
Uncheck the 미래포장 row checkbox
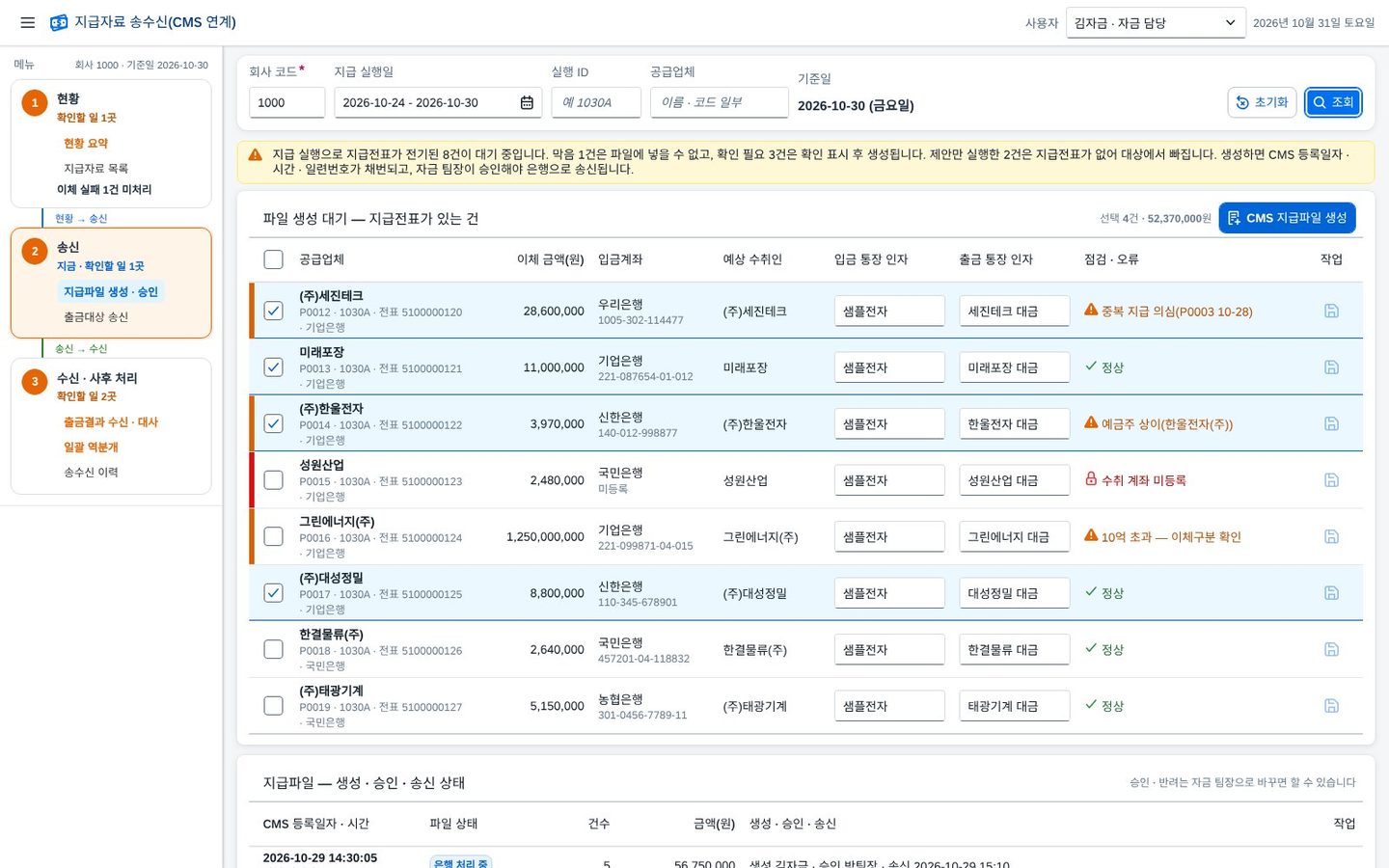click(274, 367)
